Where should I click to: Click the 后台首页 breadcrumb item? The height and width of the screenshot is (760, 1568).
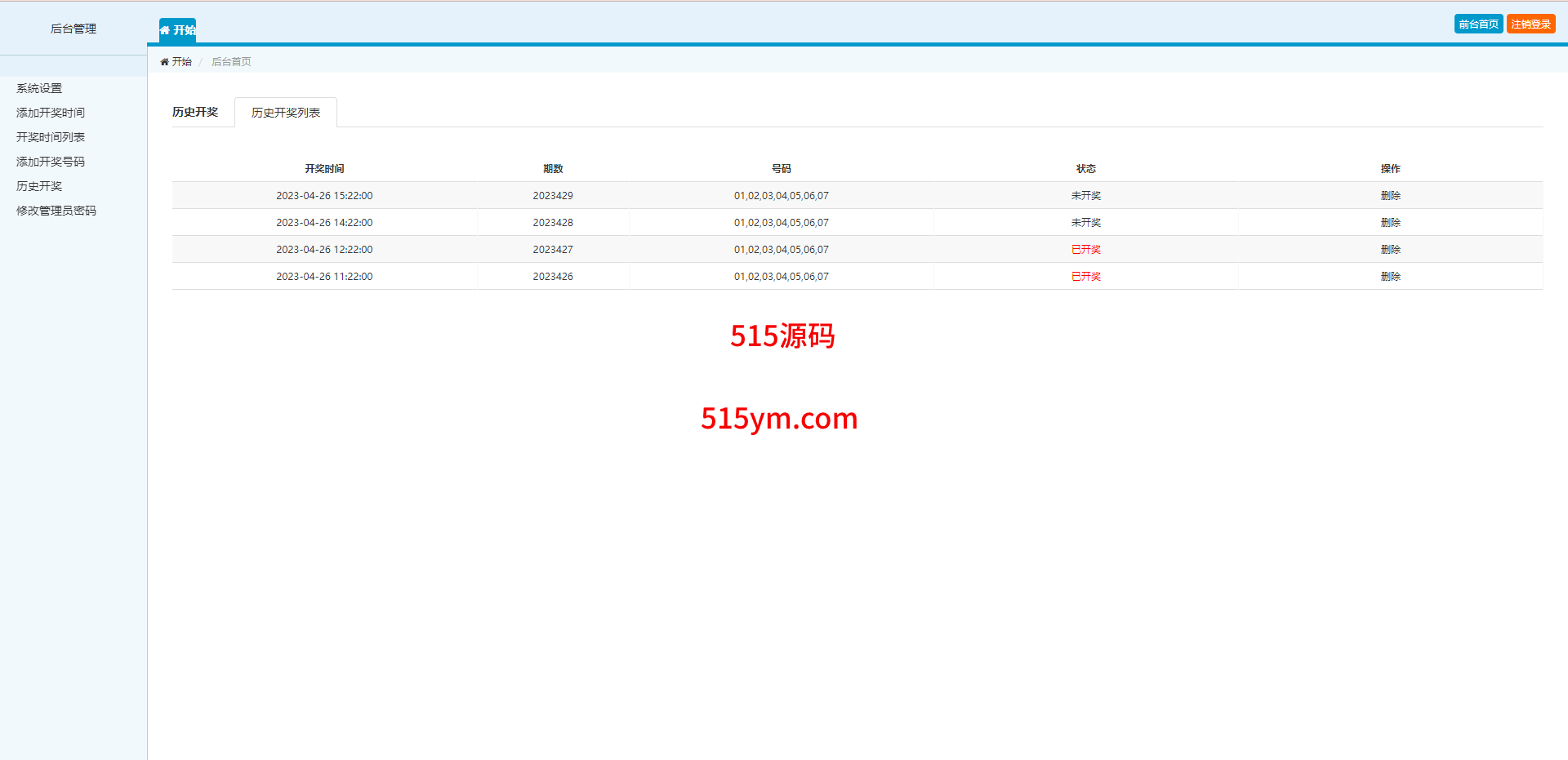[231, 62]
